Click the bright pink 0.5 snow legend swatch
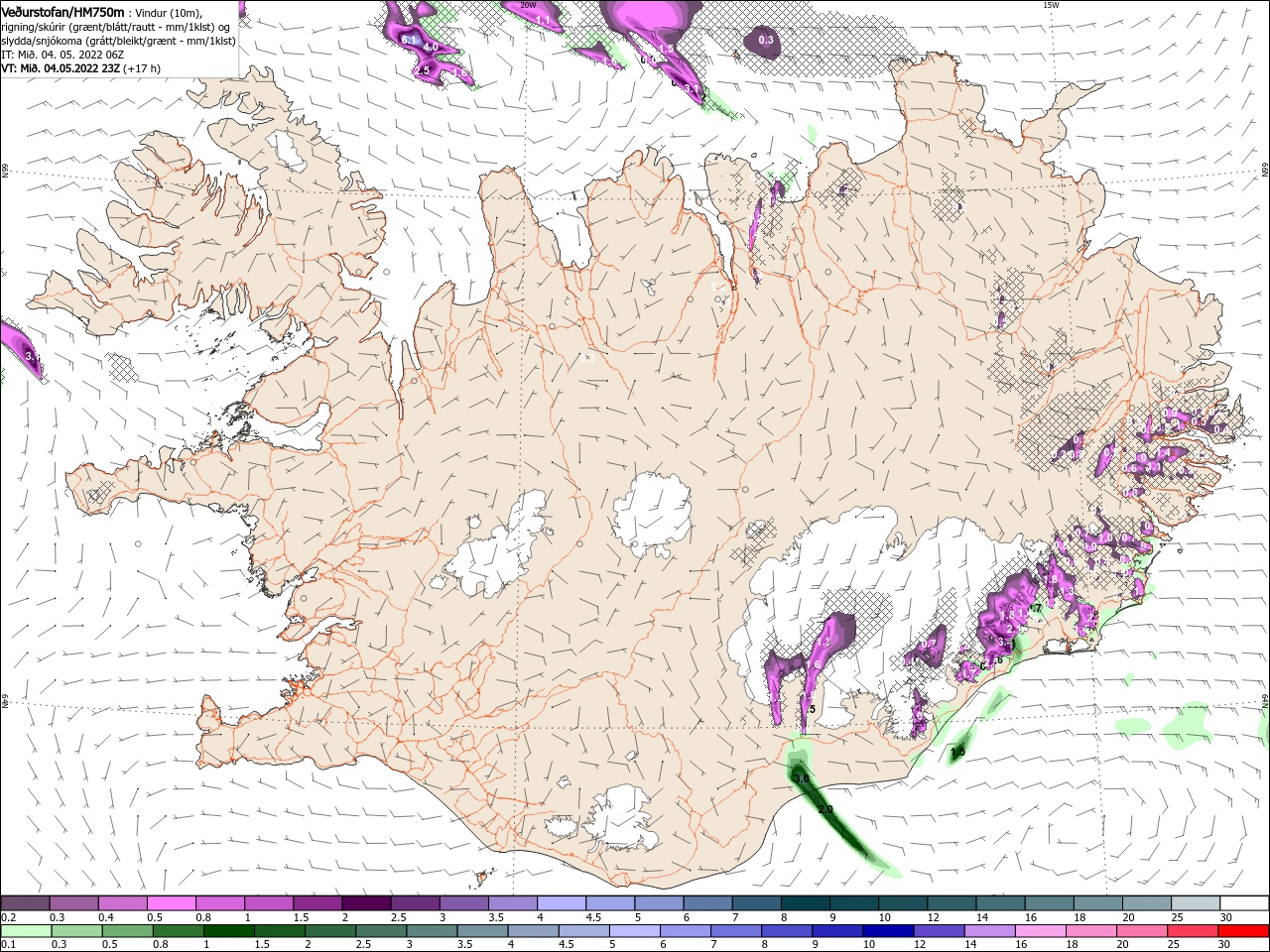This screenshot has height=952, width=1270. pyautogui.click(x=171, y=903)
